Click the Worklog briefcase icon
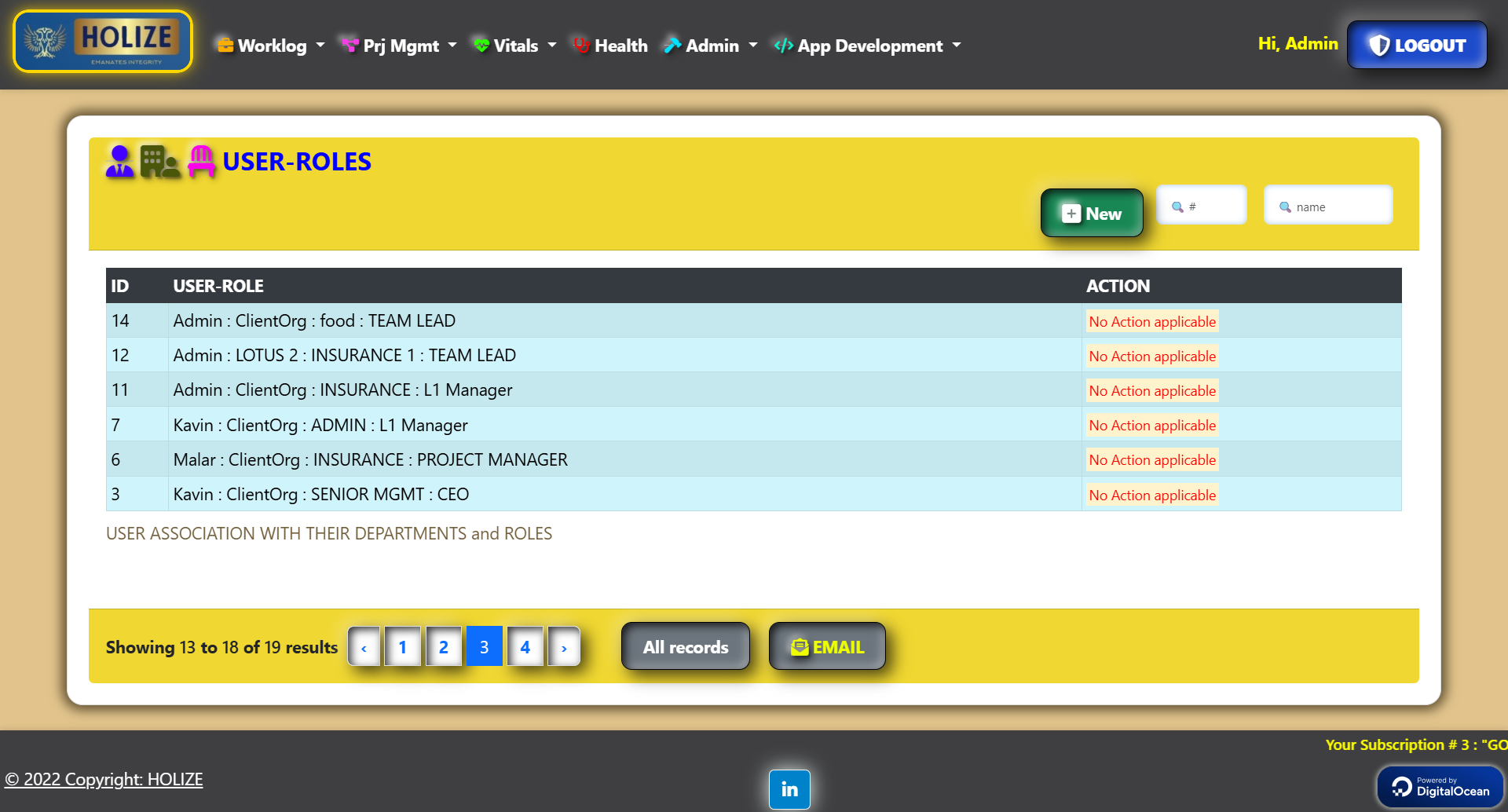This screenshot has width=1508, height=812. [x=225, y=46]
